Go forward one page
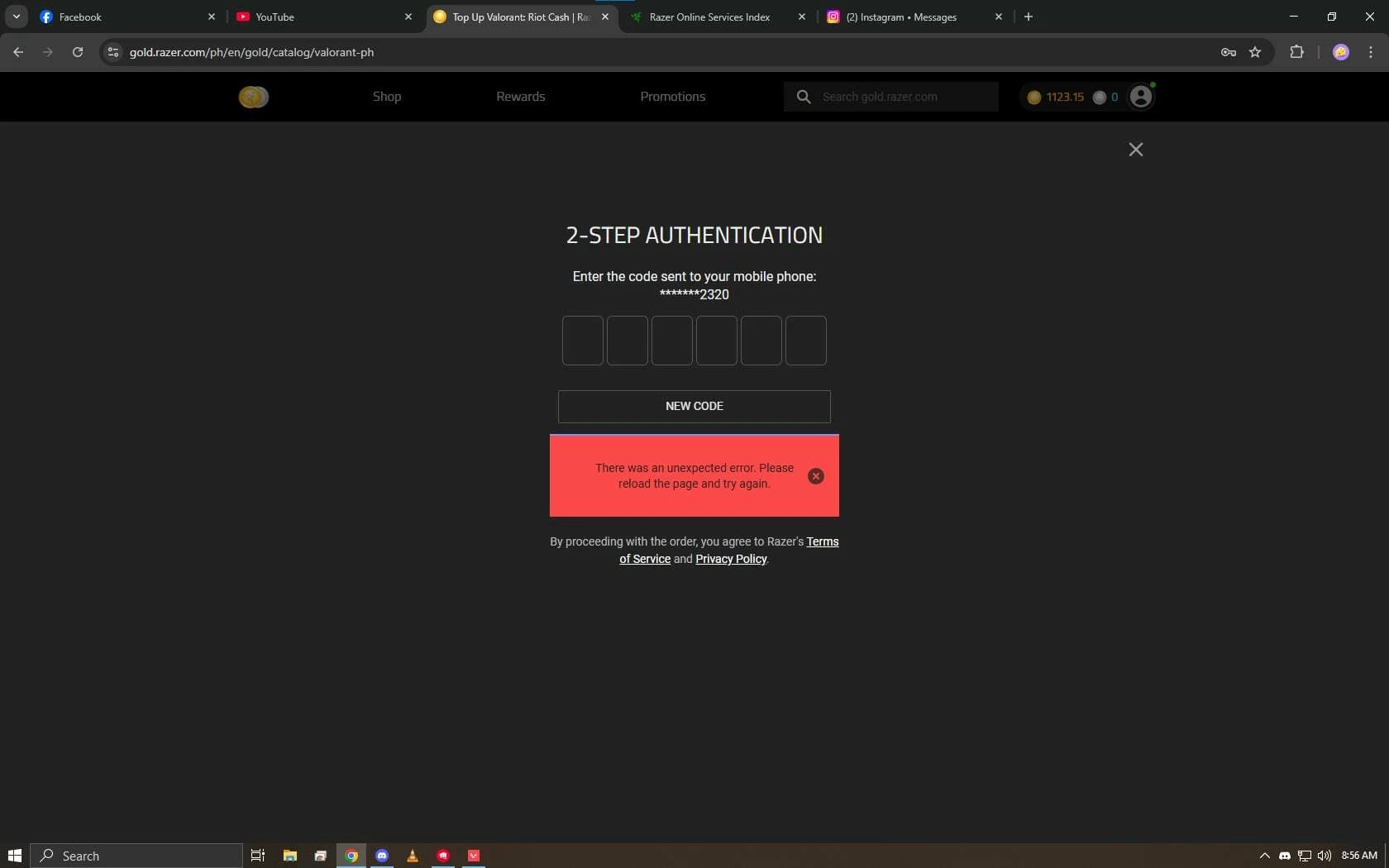 click(x=48, y=52)
